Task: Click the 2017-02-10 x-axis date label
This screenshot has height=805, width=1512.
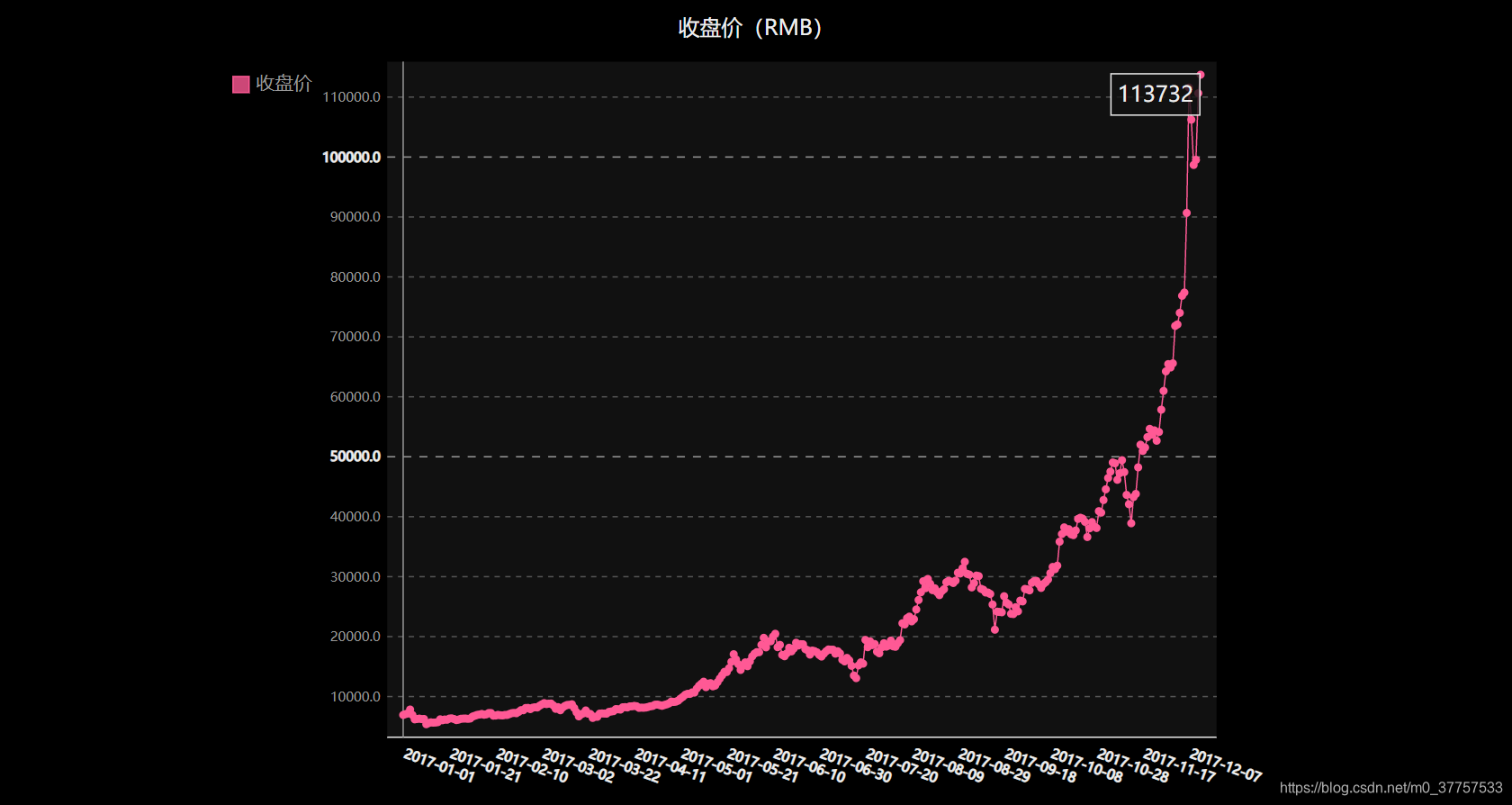Action: (533, 765)
